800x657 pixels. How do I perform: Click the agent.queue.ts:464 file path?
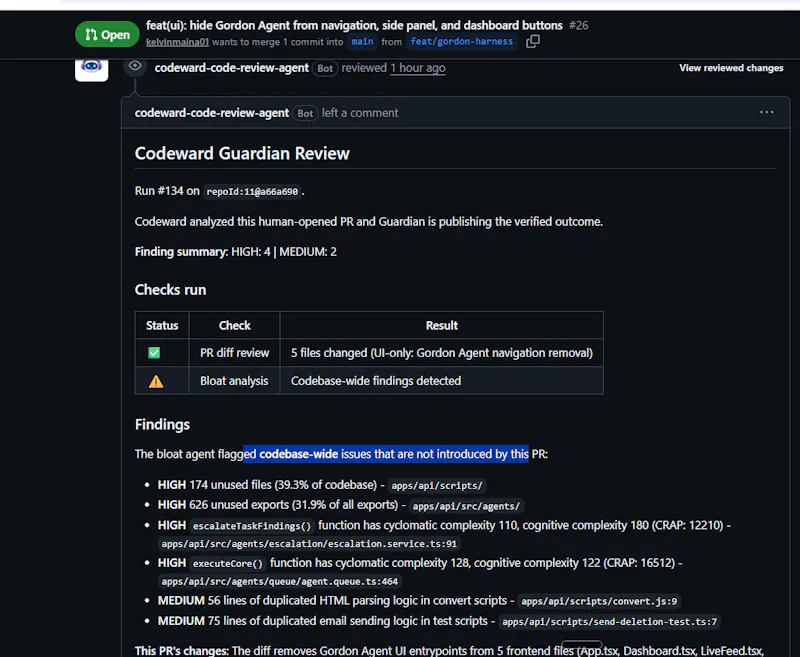point(279,582)
